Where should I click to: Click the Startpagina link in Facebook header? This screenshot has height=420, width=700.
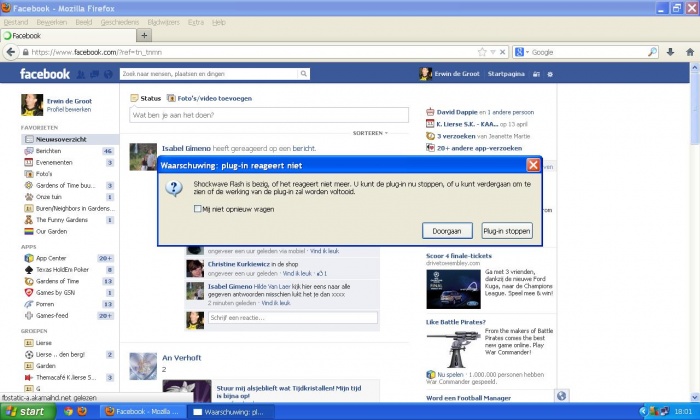(507, 74)
